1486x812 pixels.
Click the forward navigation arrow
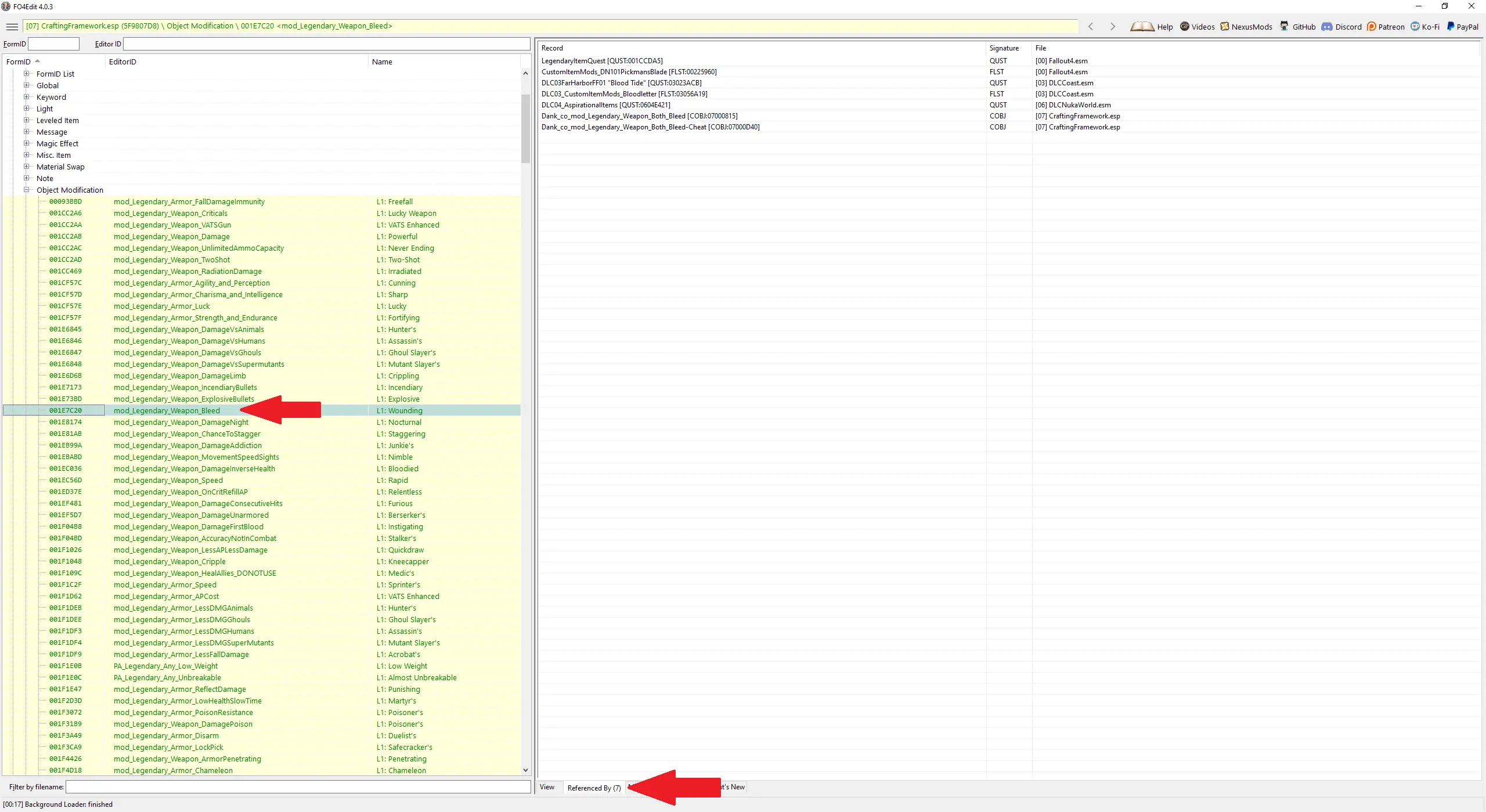[1112, 27]
